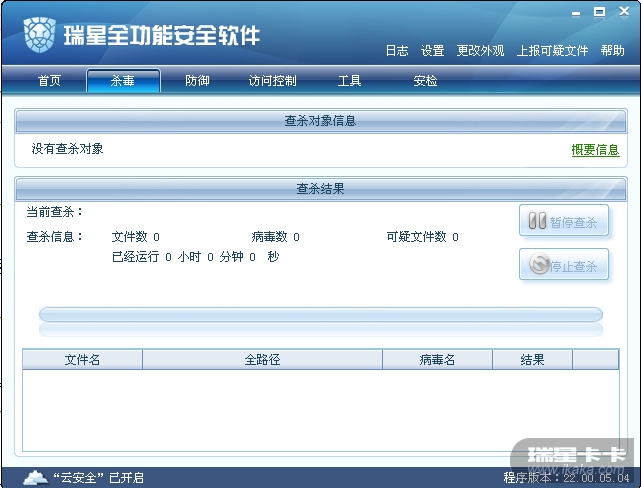Click the 已经运行 elapsed time text

point(195,257)
